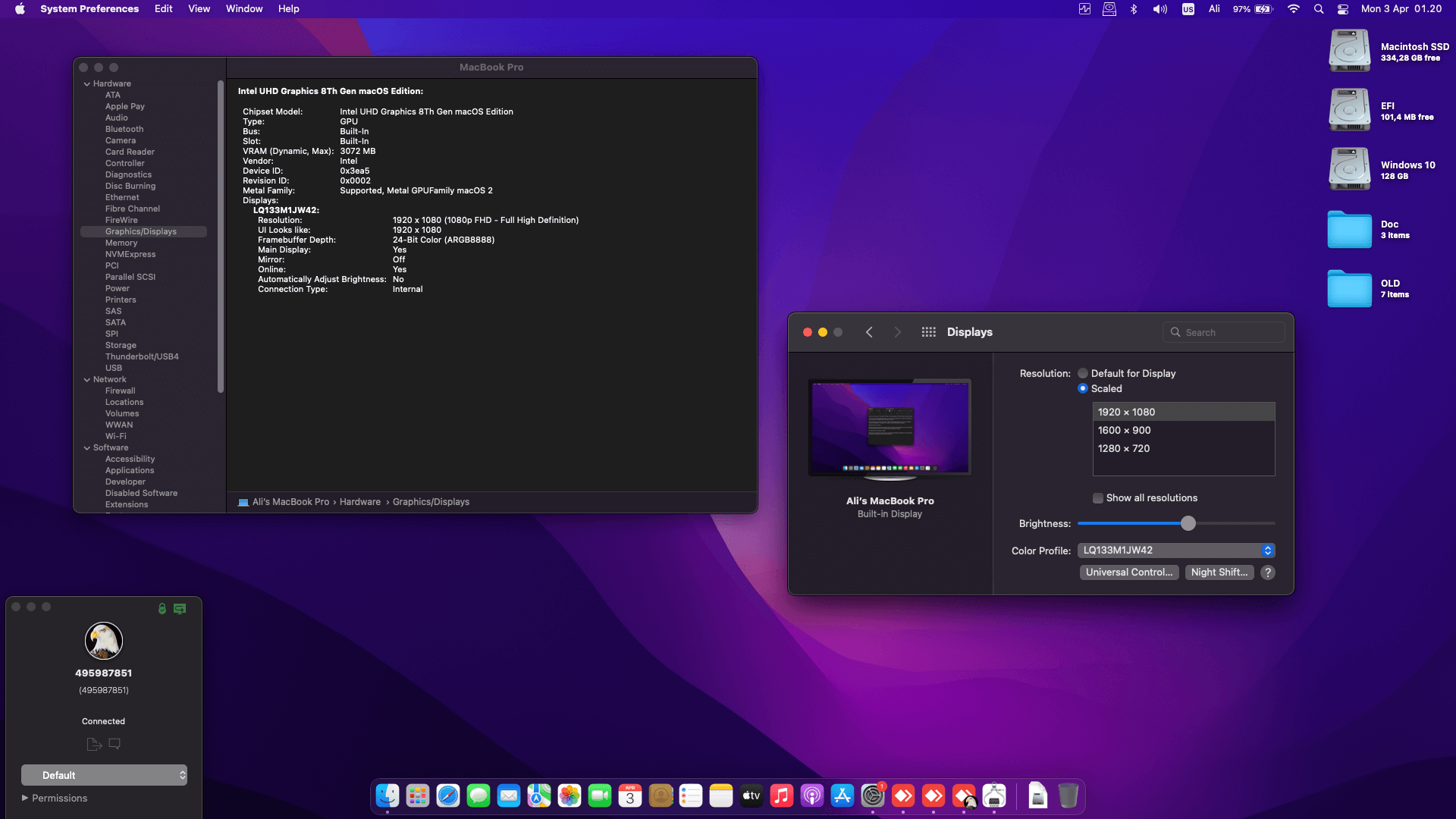Click the Brightness slider knob
Viewport: 1456px width, 819px height.
coord(1188,523)
